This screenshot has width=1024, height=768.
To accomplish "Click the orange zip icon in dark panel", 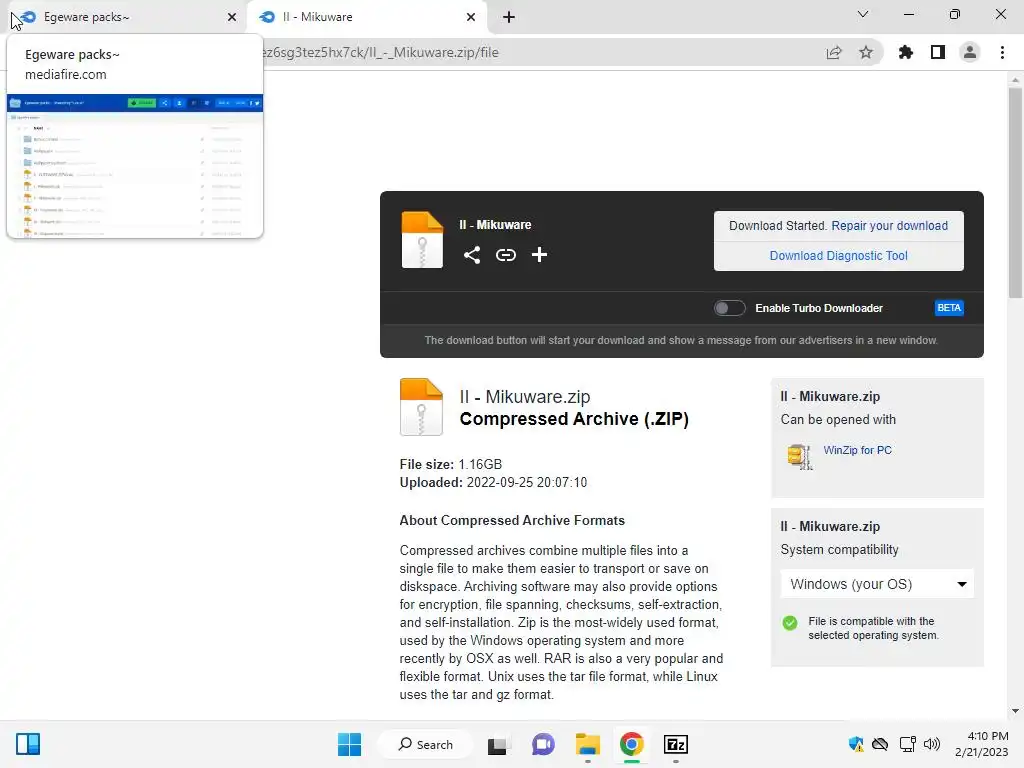I will click(x=422, y=240).
